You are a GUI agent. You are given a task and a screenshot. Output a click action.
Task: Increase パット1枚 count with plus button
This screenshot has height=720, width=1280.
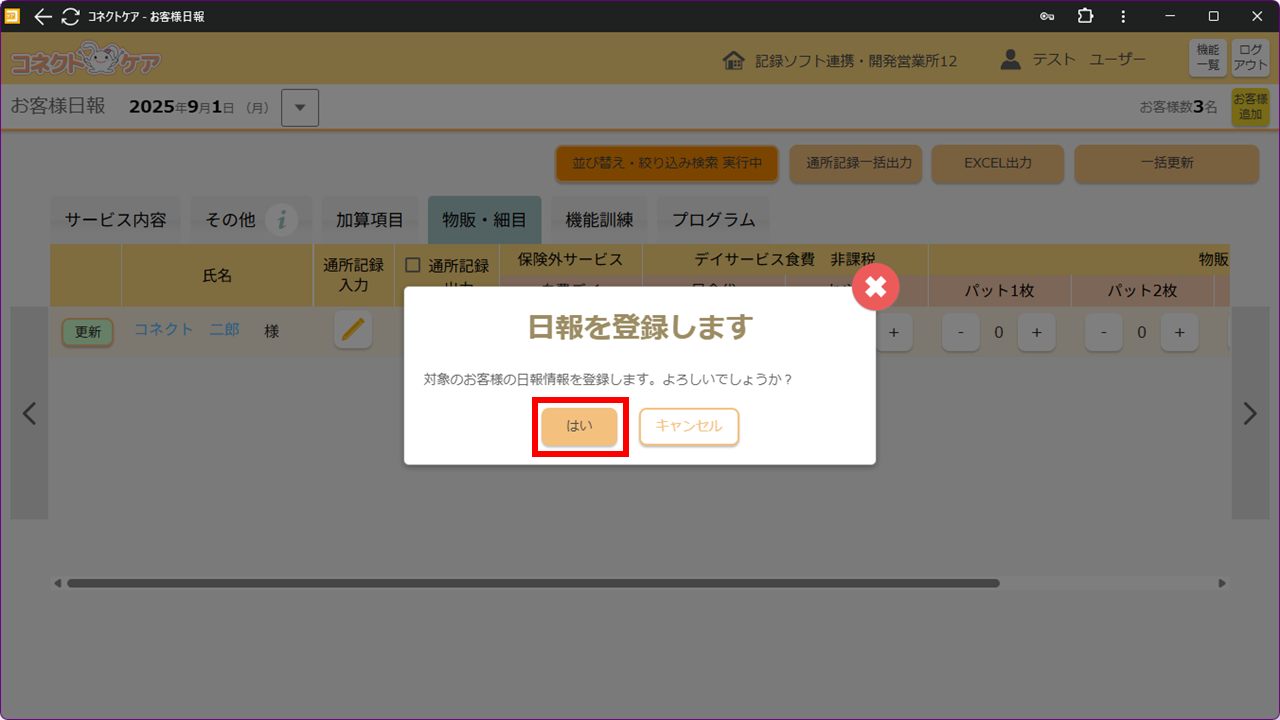1037,333
